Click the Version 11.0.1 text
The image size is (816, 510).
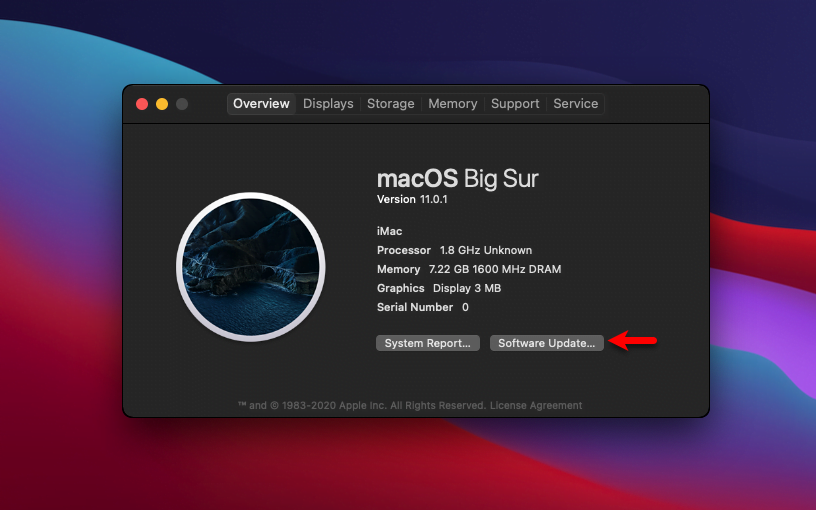412,199
